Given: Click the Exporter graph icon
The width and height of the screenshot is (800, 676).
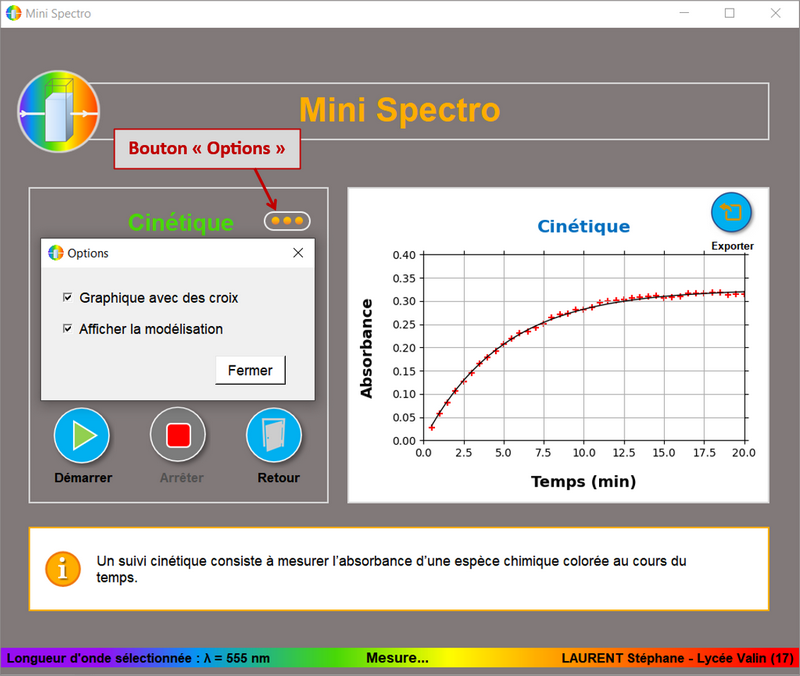Looking at the screenshot, I should [x=731, y=212].
